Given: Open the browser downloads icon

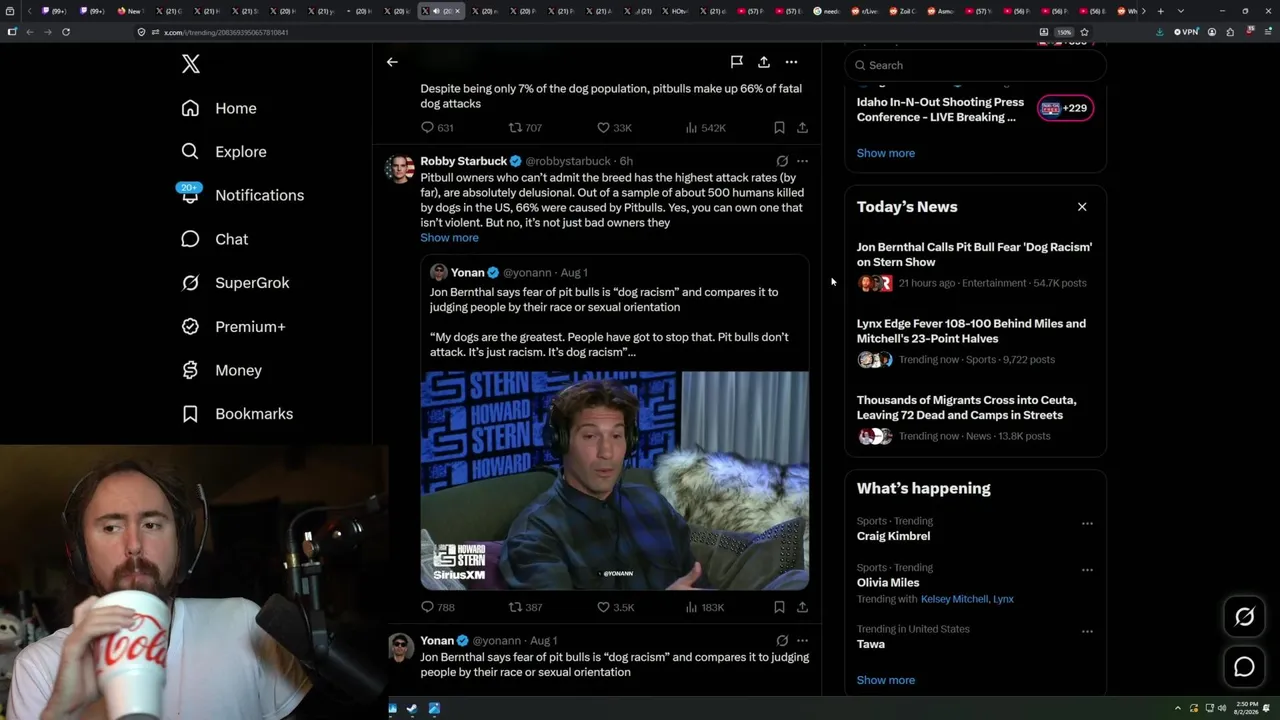Looking at the screenshot, I should (1159, 32).
